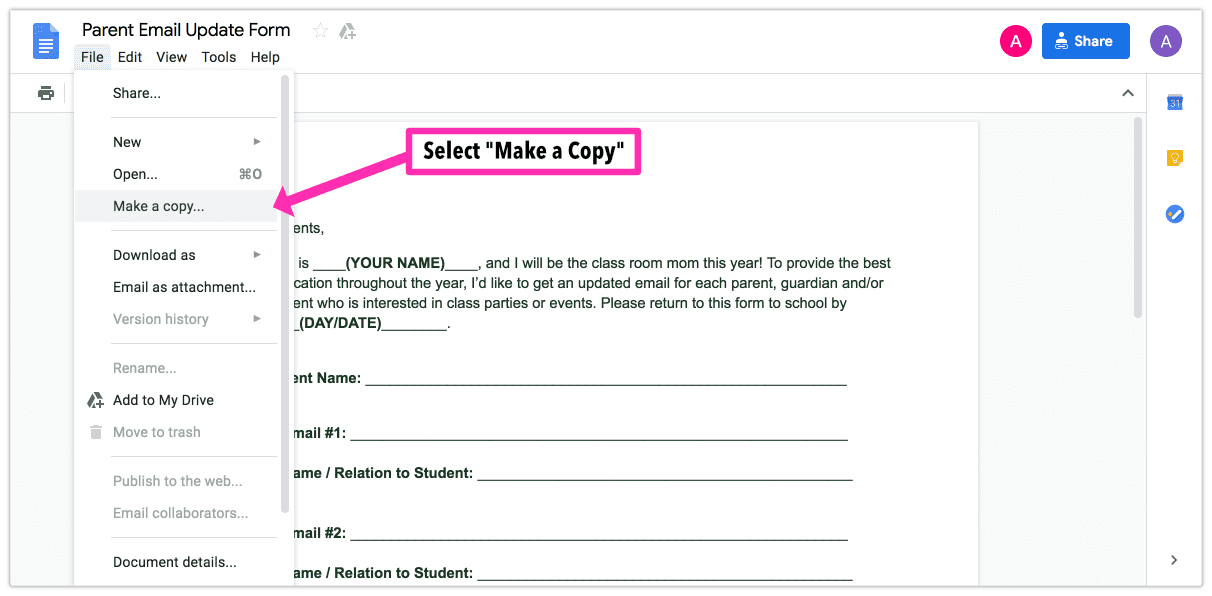Image resolution: width=1212 pixels, height=596 pixels.
Task: Open the Tasks side panel icon
Action: pos(1175,214)
